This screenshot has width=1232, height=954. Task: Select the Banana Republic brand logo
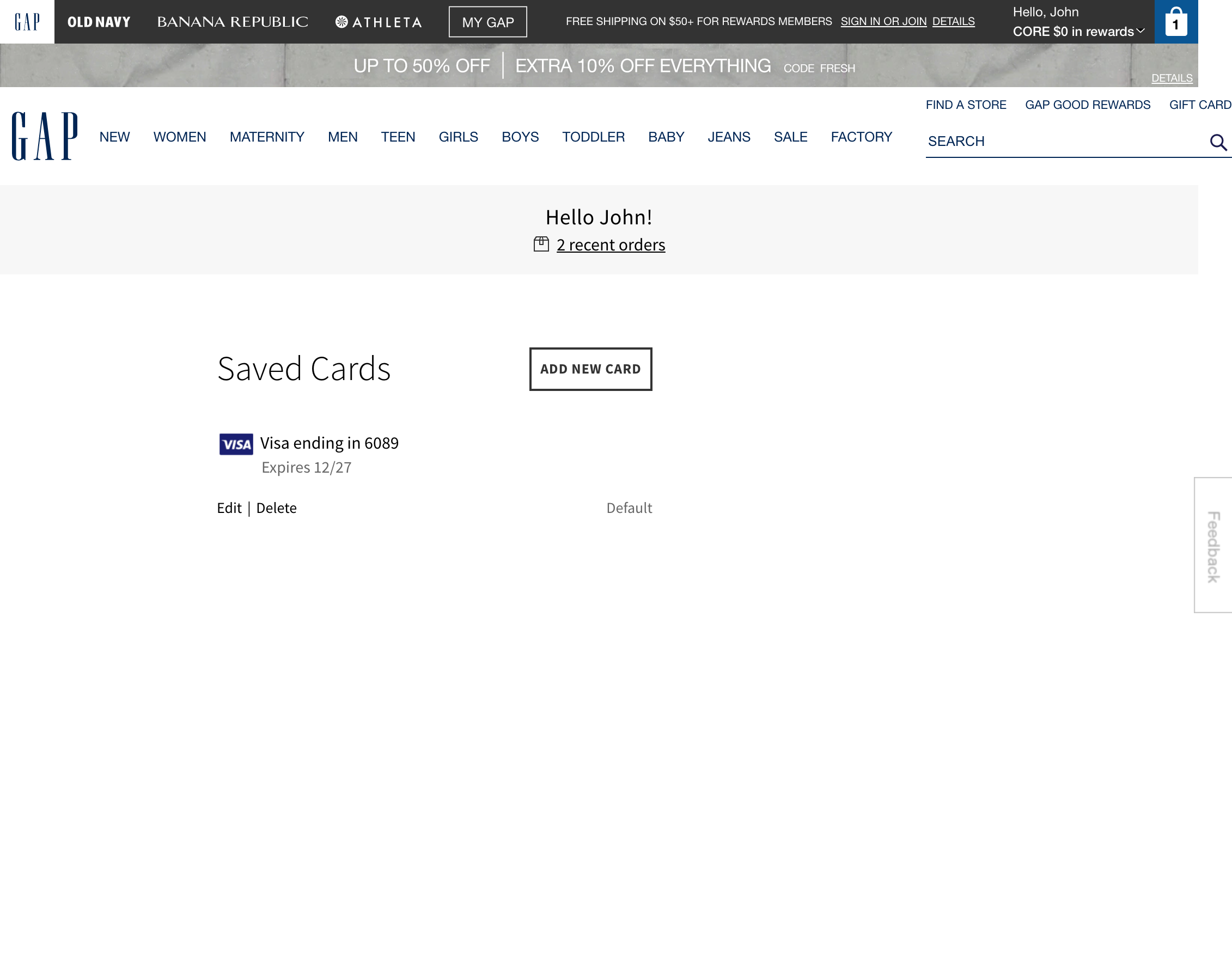click(x=233, y=21)
